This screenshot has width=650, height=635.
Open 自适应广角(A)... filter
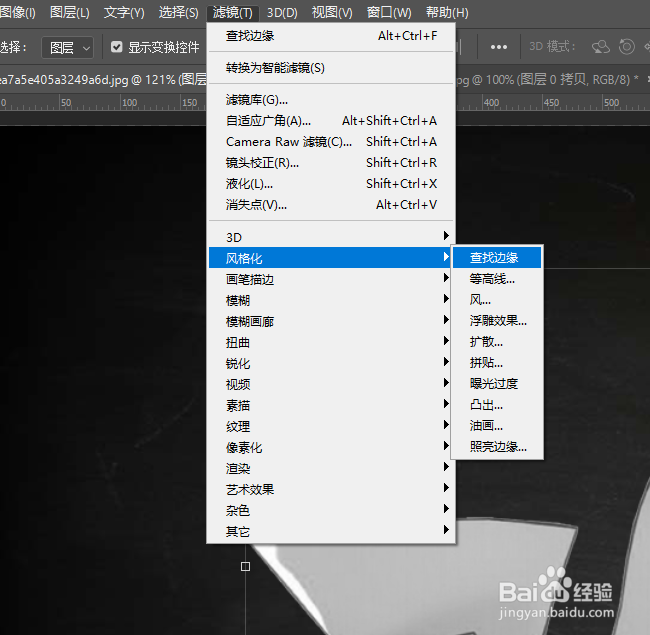pyautogui.click(x=331, y=121)
